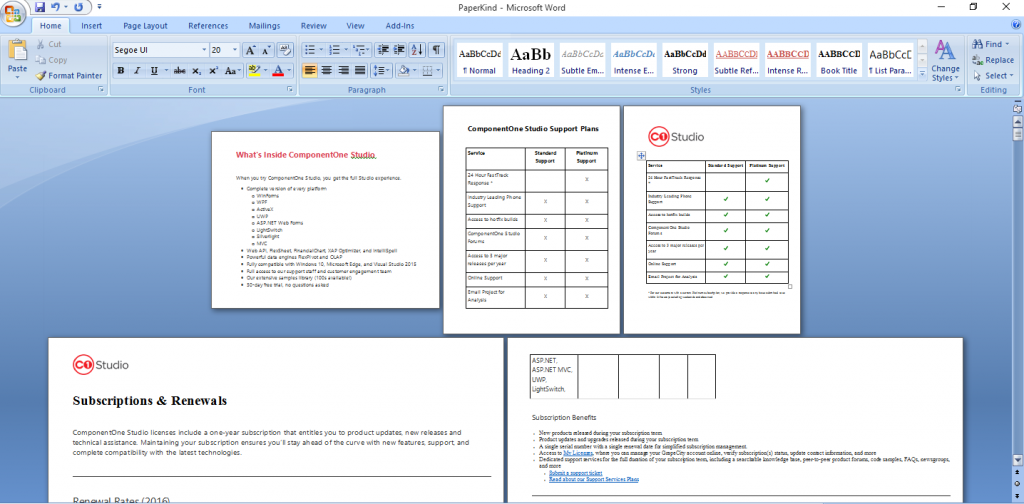Apply the Book Title style

click(839, 61)
